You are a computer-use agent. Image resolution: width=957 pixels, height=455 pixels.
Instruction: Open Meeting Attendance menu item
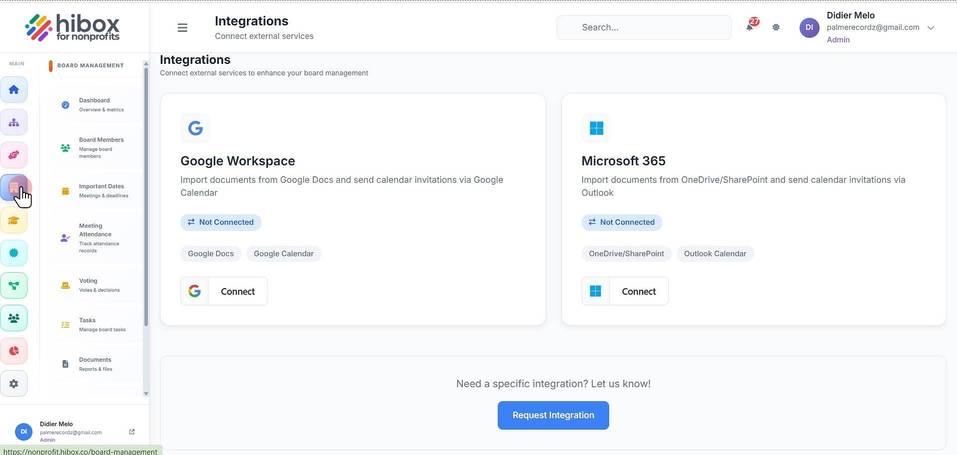93,238
